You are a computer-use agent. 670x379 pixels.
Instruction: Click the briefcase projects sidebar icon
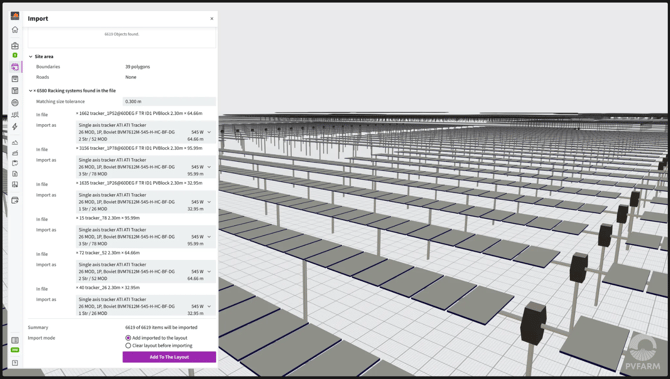click(15, 46)
